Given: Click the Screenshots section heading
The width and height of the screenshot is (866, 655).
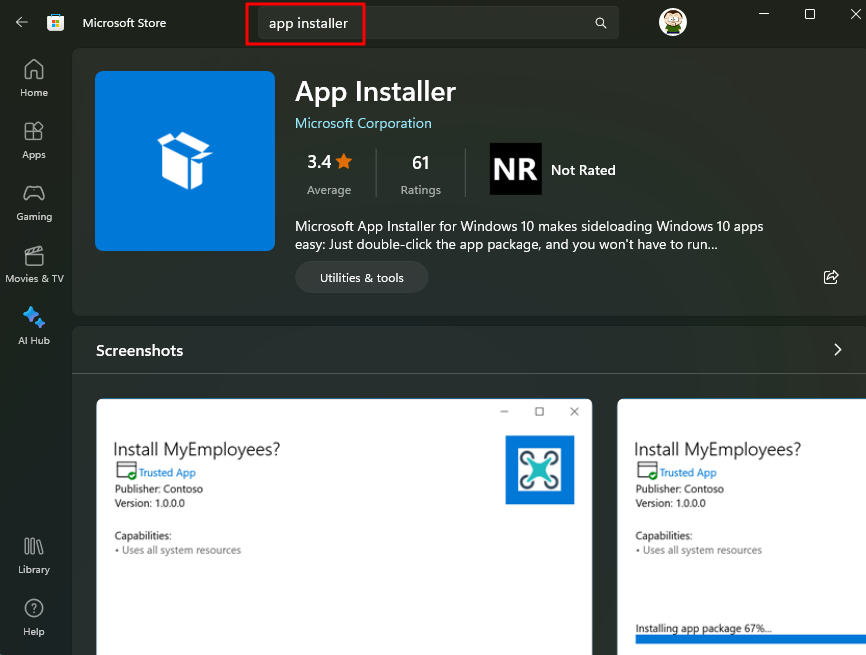Looking at the screenshot, I should 139,351.
